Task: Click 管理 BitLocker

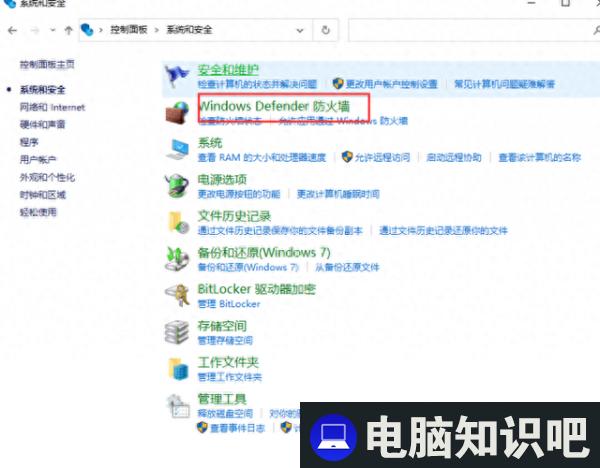Action: 228,304
